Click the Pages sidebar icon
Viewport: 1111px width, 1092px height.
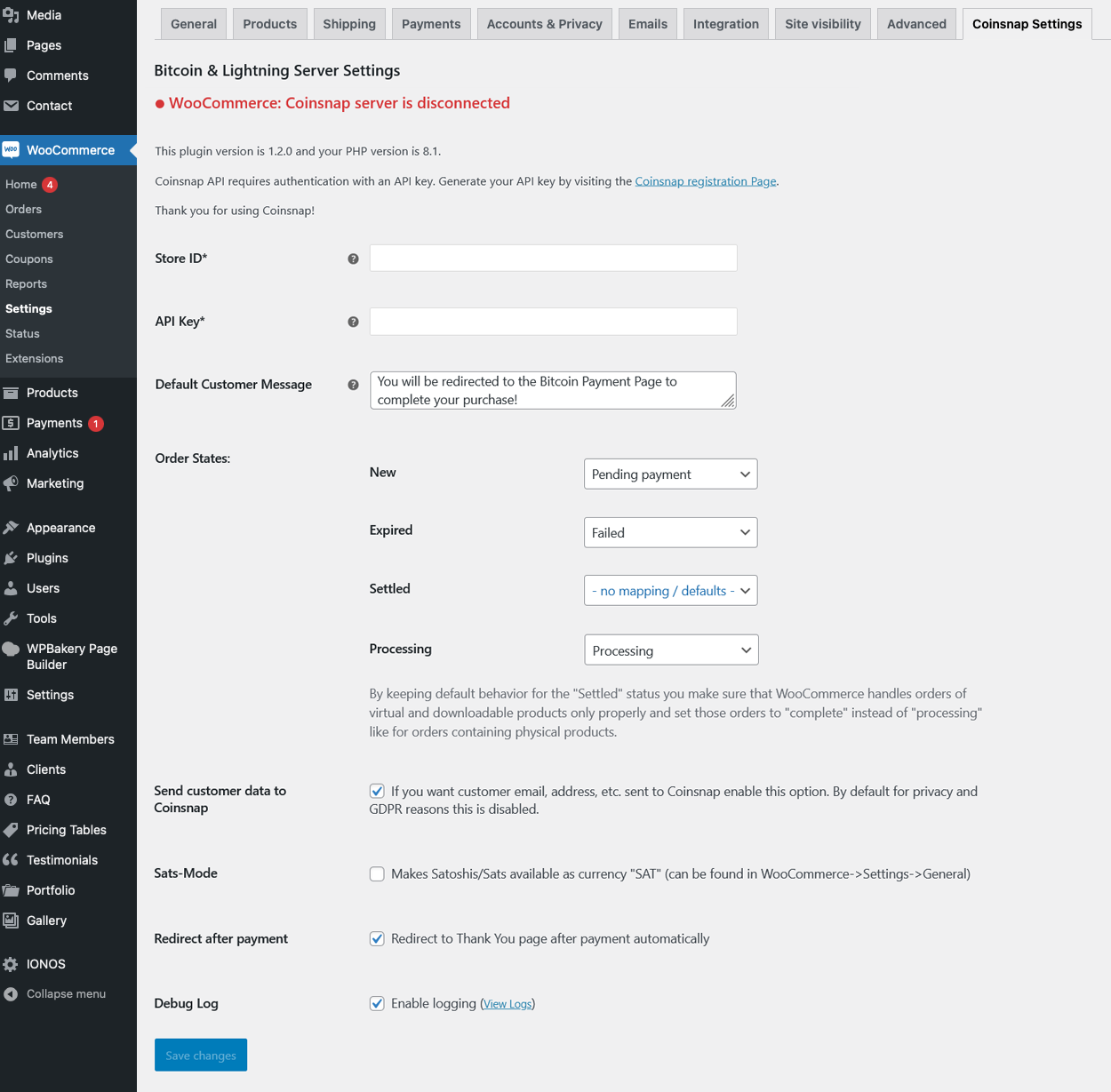pyautogui.click(x=11, y=45)
